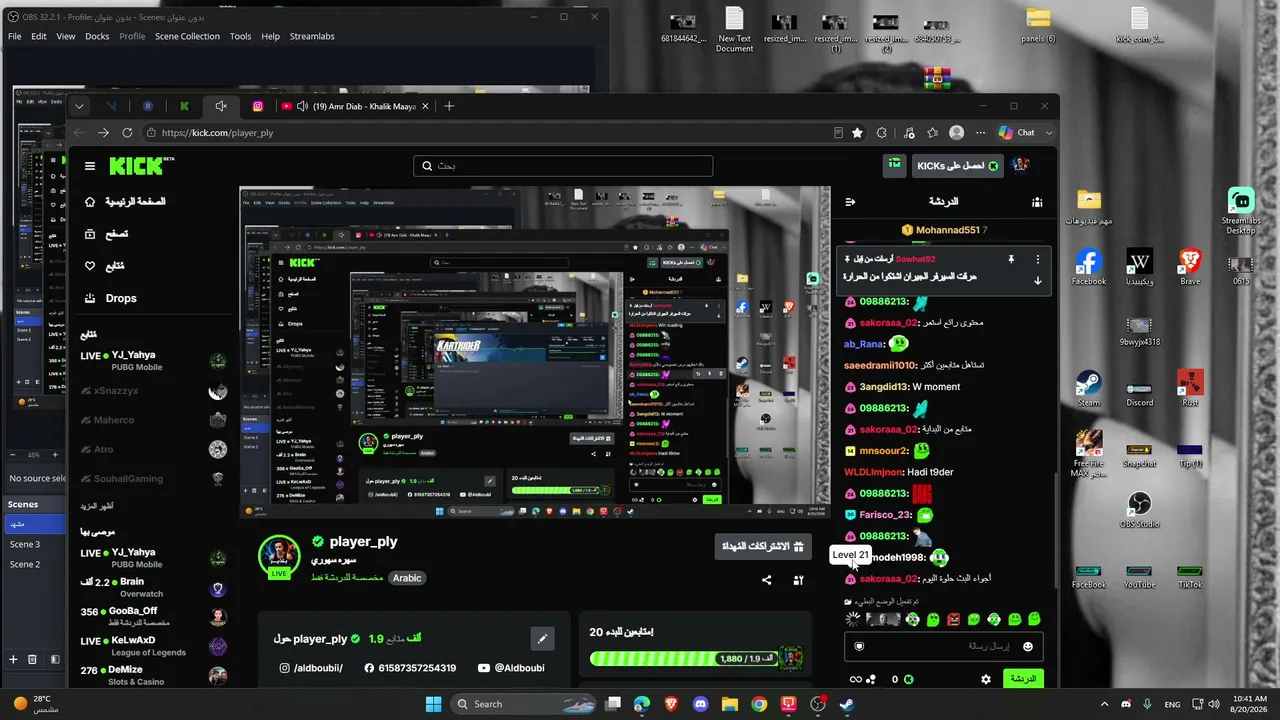Image resolution: width=1280 pixels, height=720 pixels.
Task: Open browser extensions puzzle icon
Action: coord(882,133)
